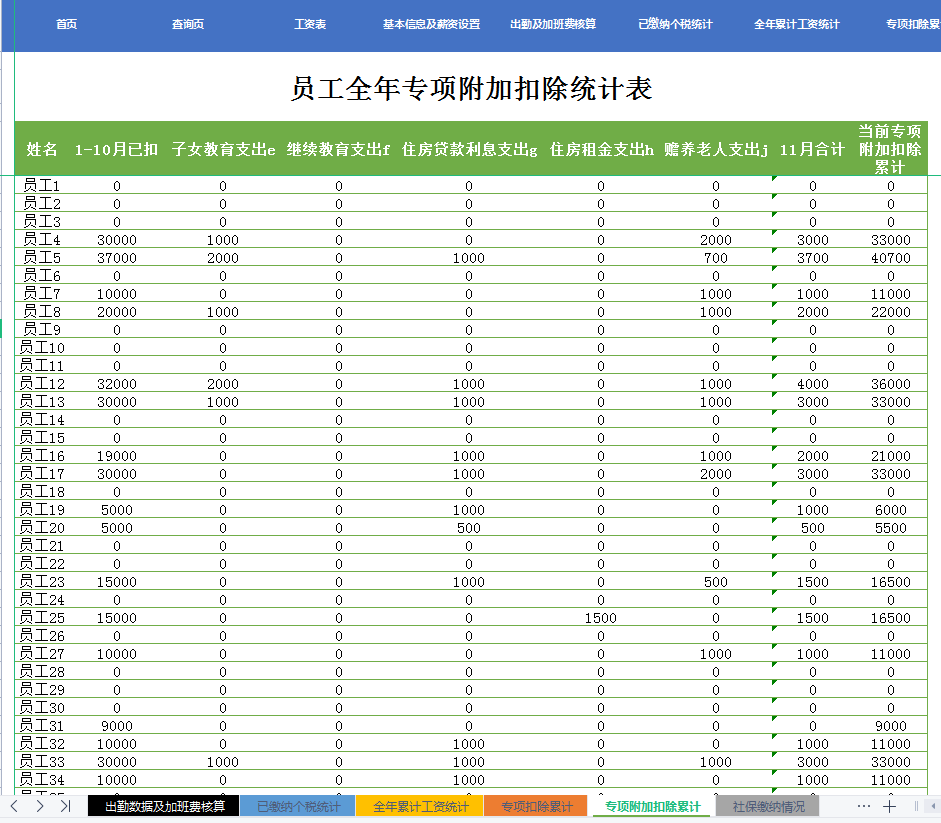The width and height of the screenshot is (941, 823).
Task: Switch to the 已缴纳个税统计 sheet tab
Action: click(x=297, y=805)
